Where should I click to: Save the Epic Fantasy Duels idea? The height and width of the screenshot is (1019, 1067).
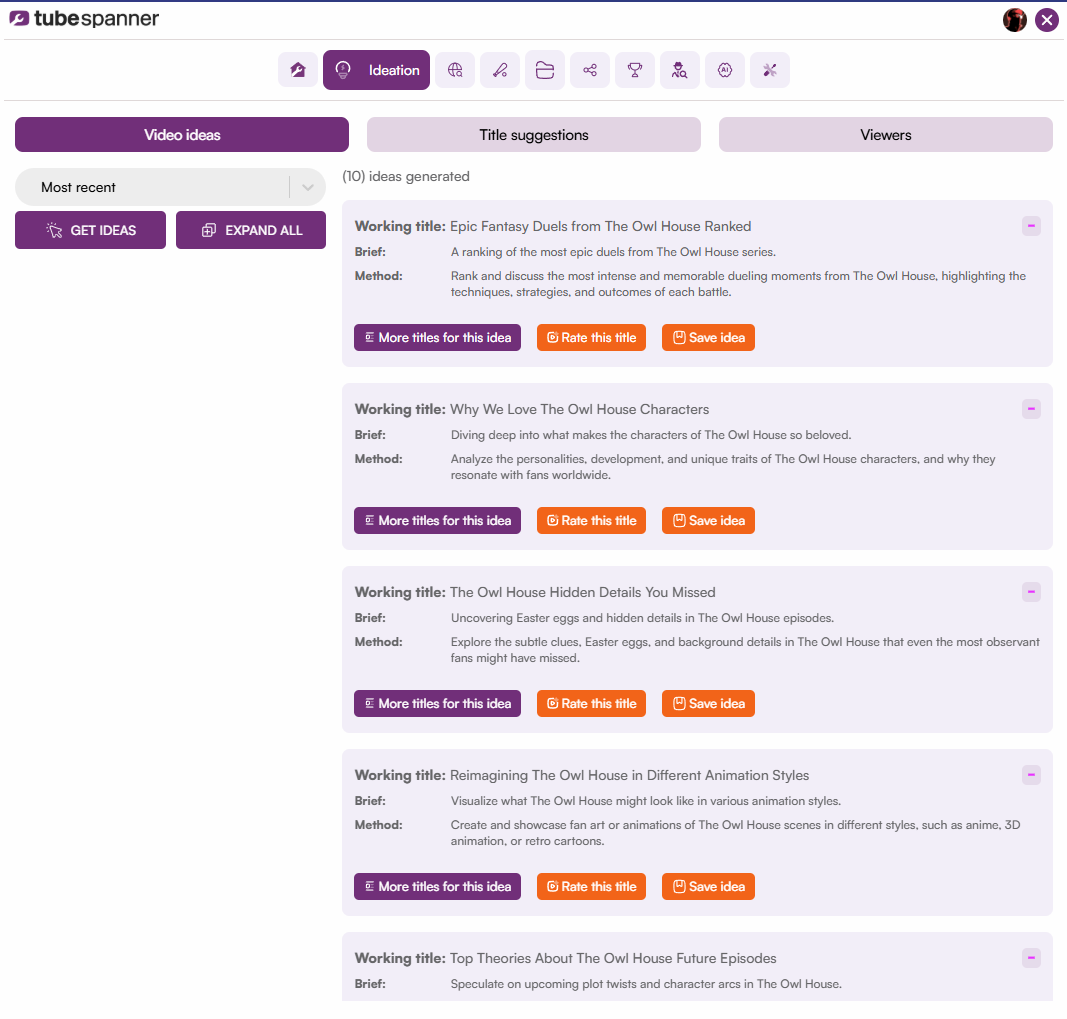pyautogui.click(x=708, y=338)
